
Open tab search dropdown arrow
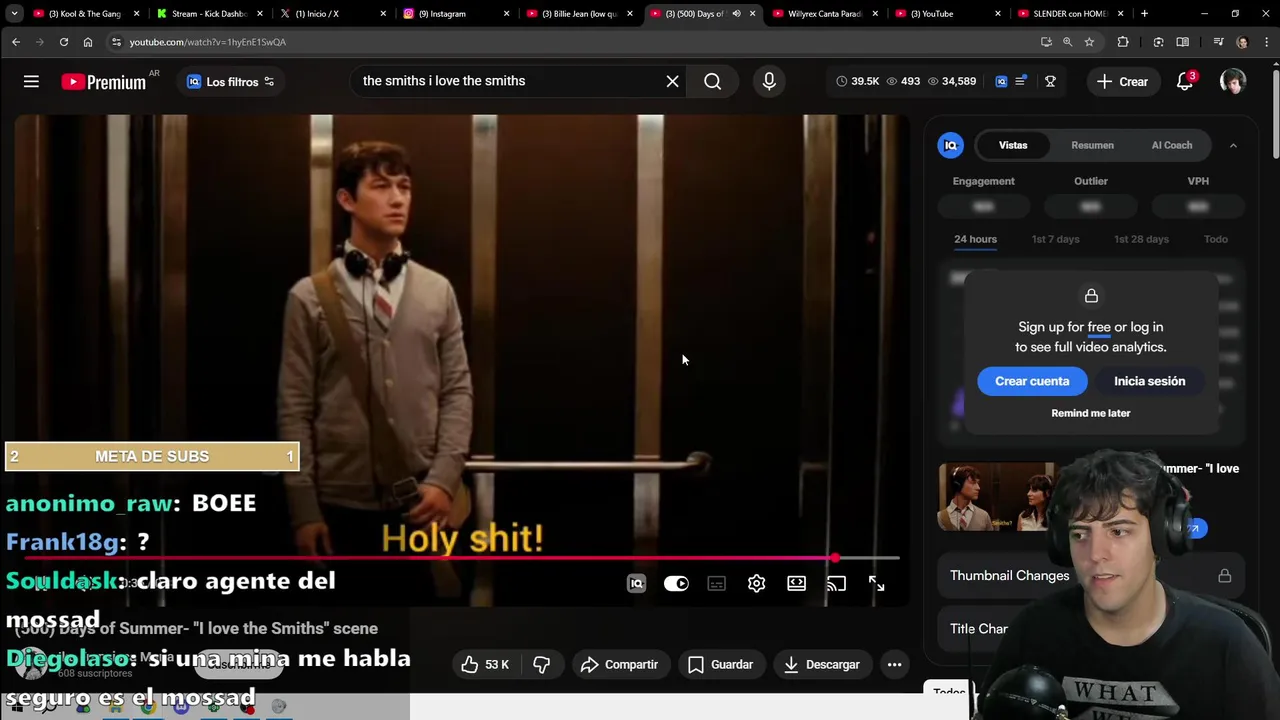point(14,14)
